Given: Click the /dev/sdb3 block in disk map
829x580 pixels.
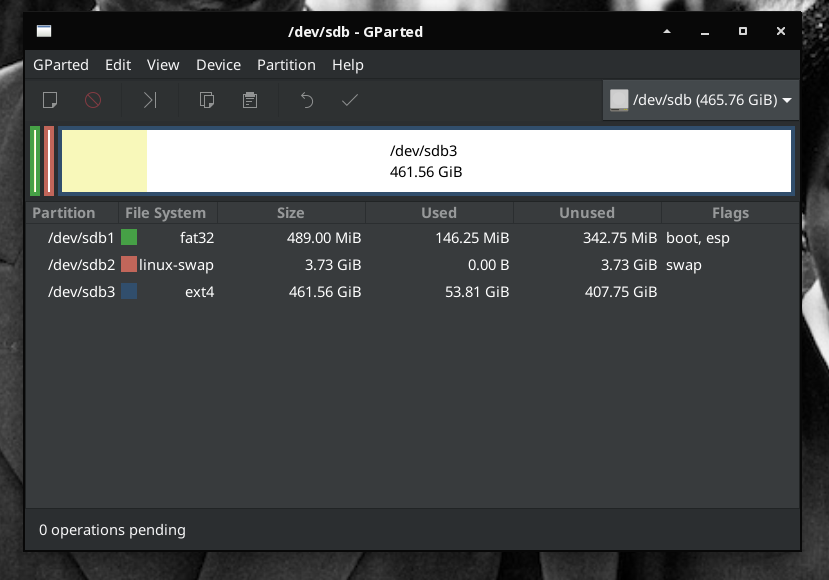Looking at the screenshot, I should pyautogui.click(x=426, y=161).
